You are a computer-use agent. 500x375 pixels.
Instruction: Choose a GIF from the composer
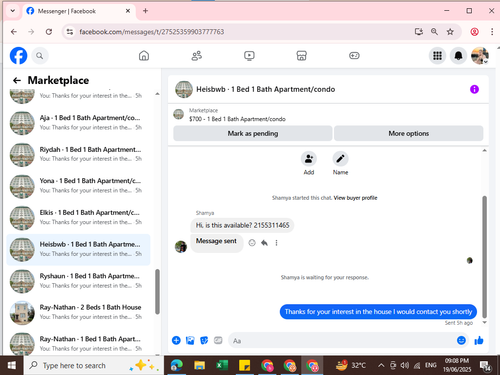pyautogui.click(x=218, y=340)
